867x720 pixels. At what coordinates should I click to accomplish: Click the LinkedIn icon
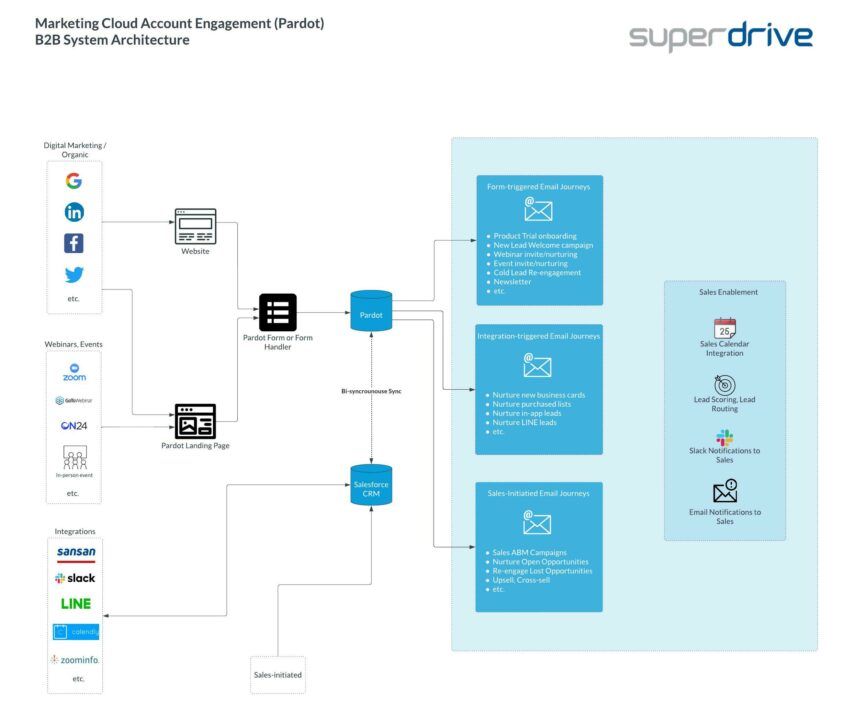point(74,212)
